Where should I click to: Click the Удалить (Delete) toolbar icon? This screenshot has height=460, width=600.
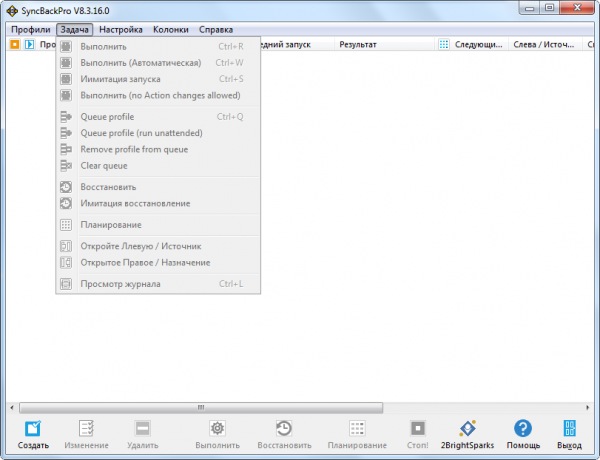click(143, 429)
